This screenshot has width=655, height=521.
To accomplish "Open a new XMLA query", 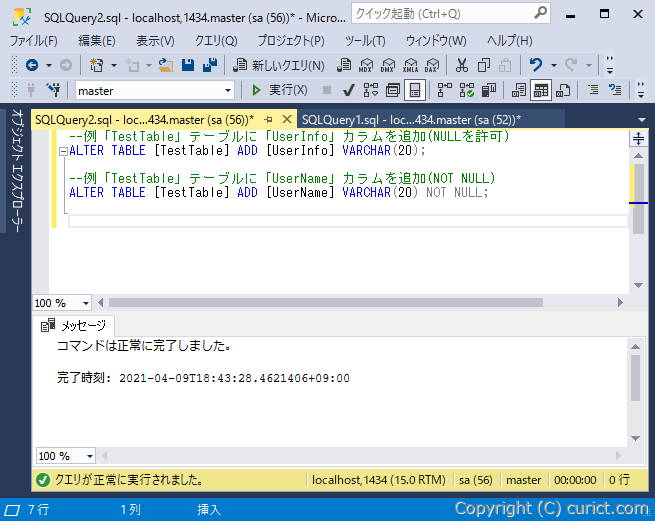I will tap(410, 65).
